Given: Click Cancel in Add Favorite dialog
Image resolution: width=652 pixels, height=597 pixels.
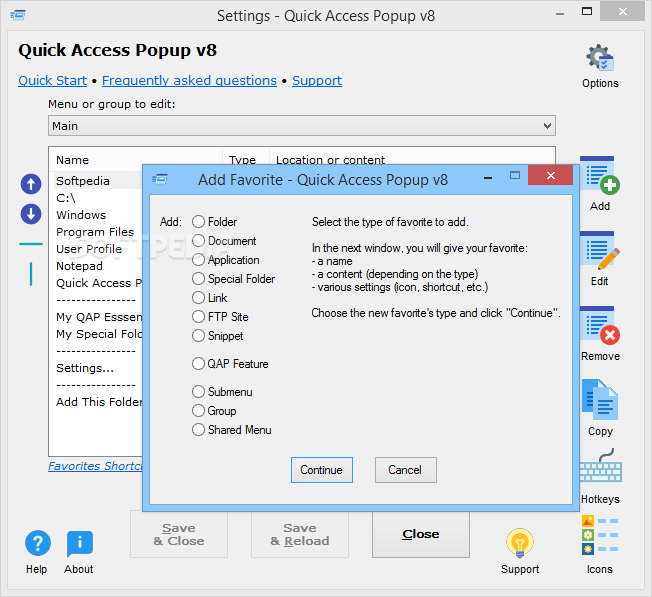Looking at the screenshot, I should [x=405, y=470].
